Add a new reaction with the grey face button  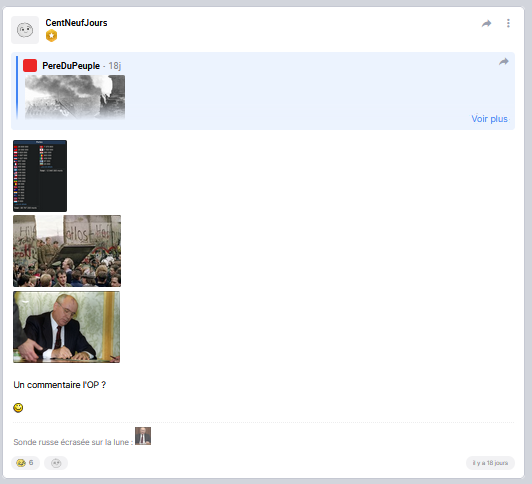click(x=56, y=463)
